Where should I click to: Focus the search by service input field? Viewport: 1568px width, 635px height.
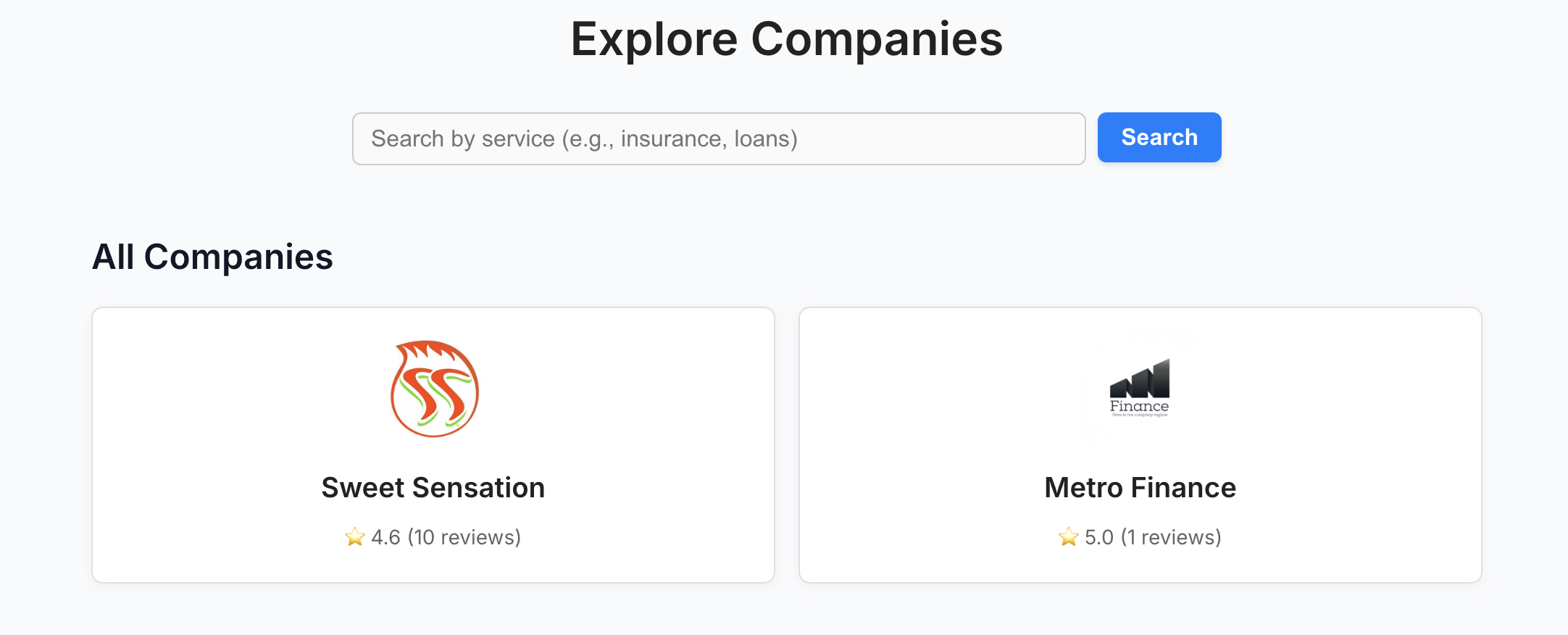[x=718, y=138]
